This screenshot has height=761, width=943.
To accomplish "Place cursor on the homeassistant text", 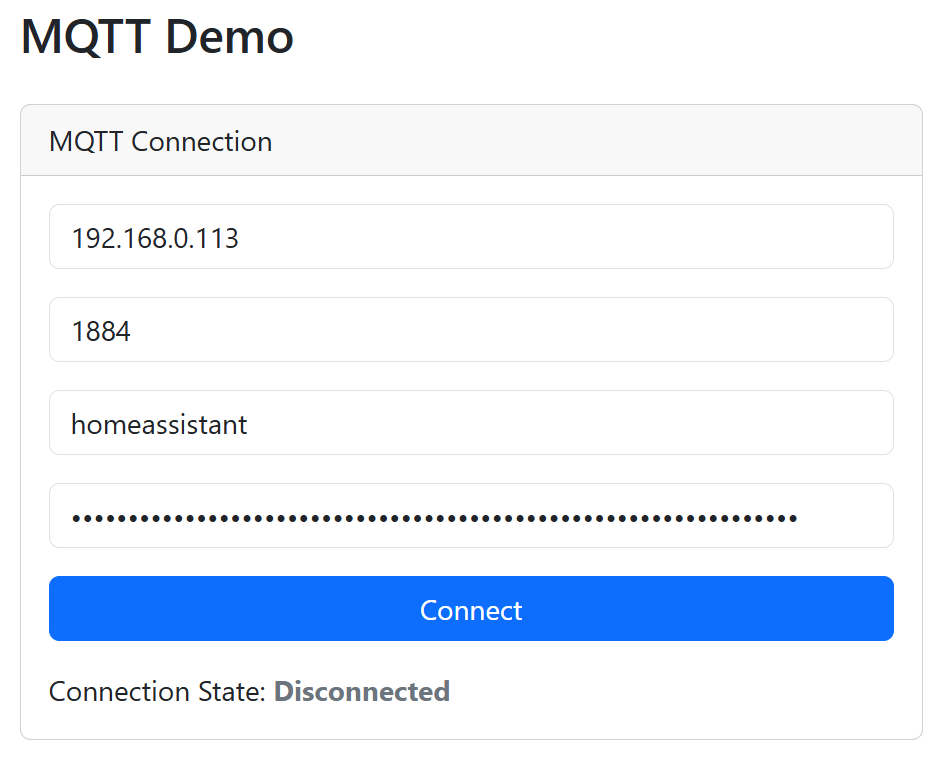I will [159, 424].
